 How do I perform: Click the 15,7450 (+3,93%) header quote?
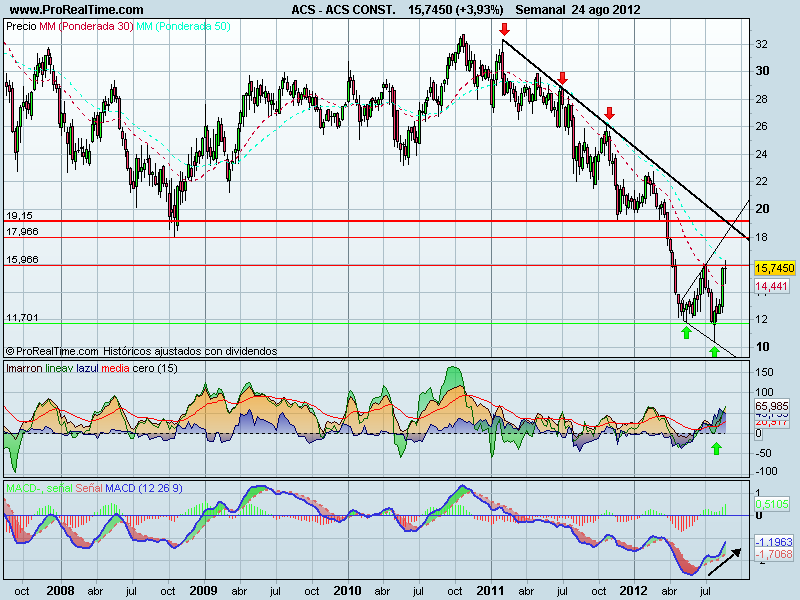click(456, 10)
